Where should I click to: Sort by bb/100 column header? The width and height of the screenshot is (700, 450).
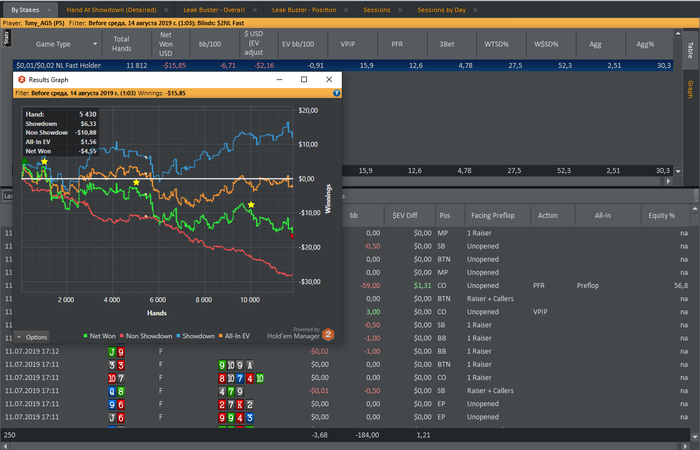210,44
